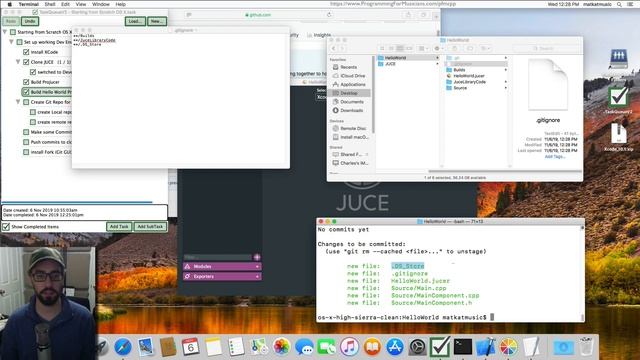Collapse the Starting from Scratch root task

(x=5, y=32)
